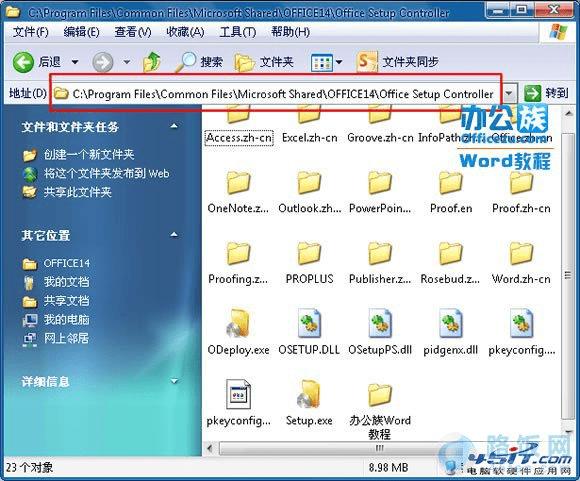Viewport: 580px width, 481px height.
Task: Select the Outlook.zh... folder
Action: point(310,193)
